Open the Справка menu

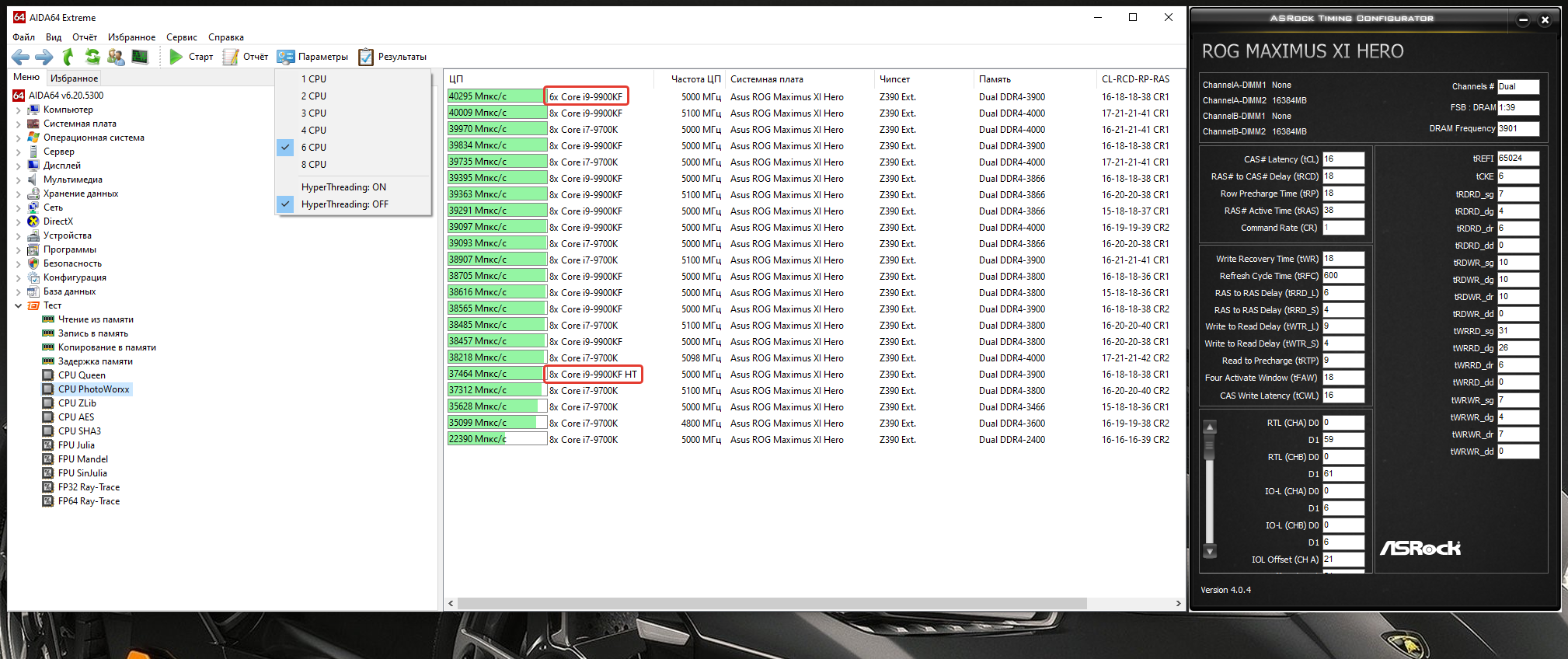[x=226, y=37]
